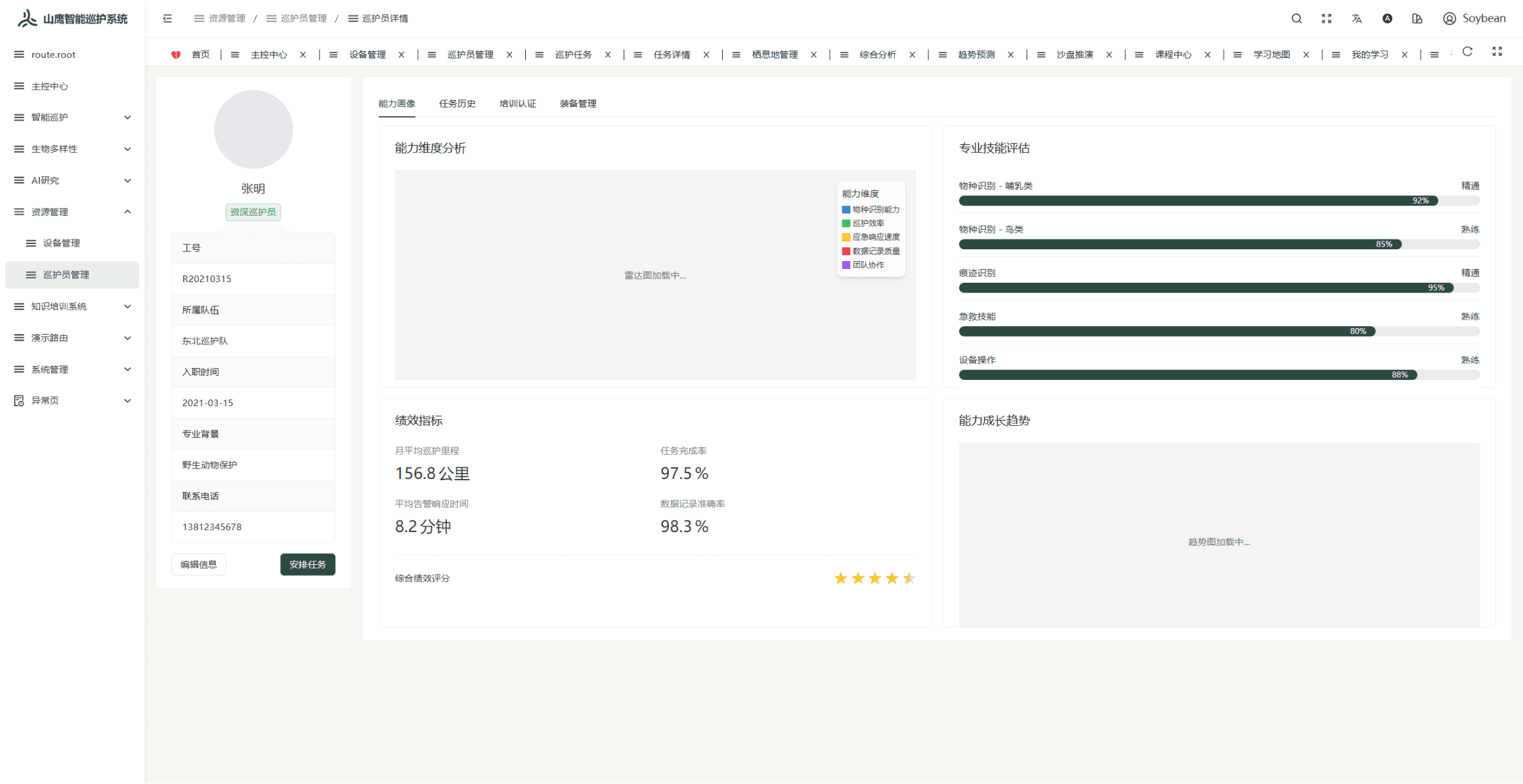The height and width of the screenshot is (784, 1523).
Task: Click the fifth star in 综合绩效评分
Action: coord(909,578)
